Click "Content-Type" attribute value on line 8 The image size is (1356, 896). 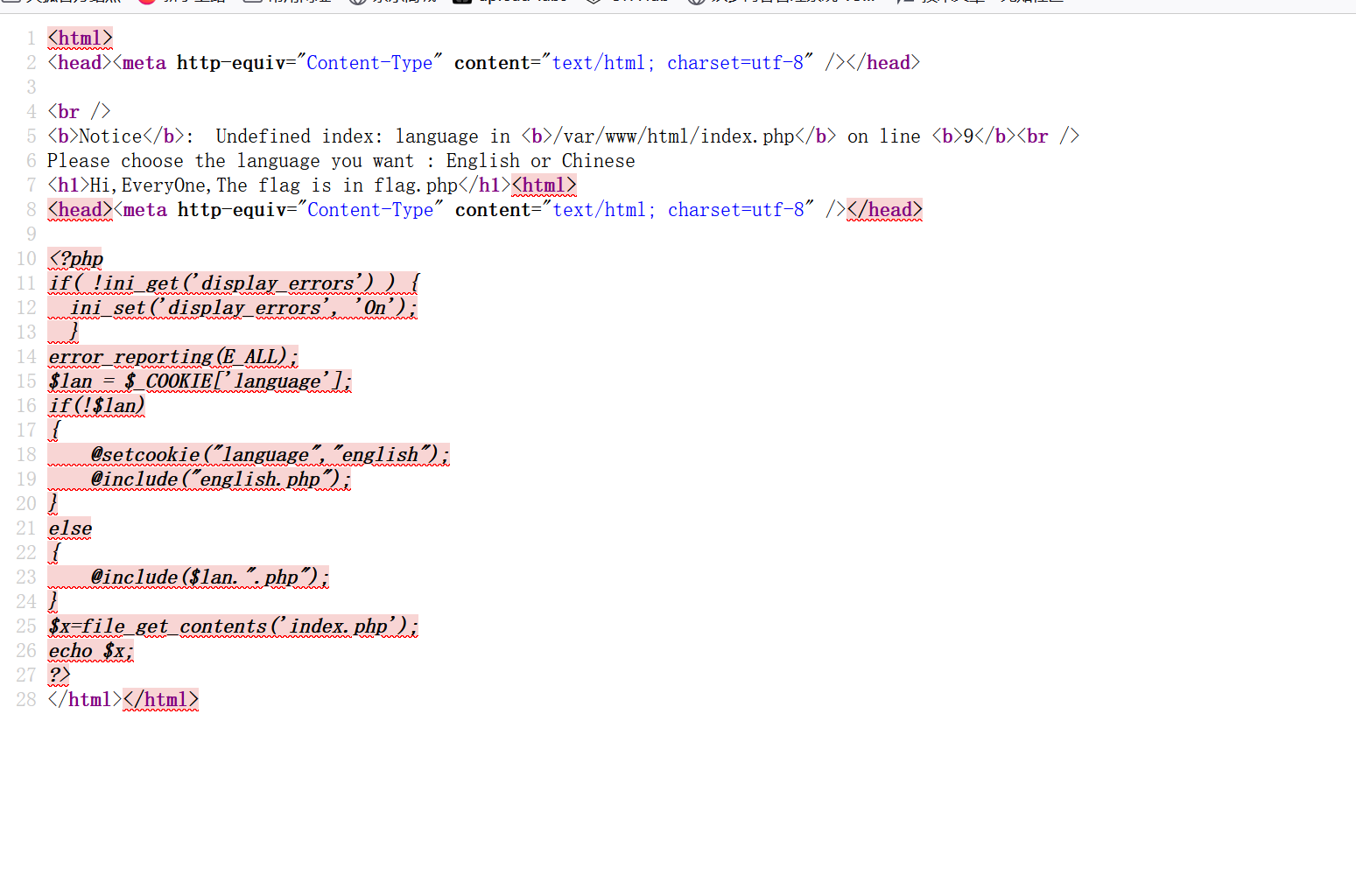pyautogui.click(x=370, y=210)
